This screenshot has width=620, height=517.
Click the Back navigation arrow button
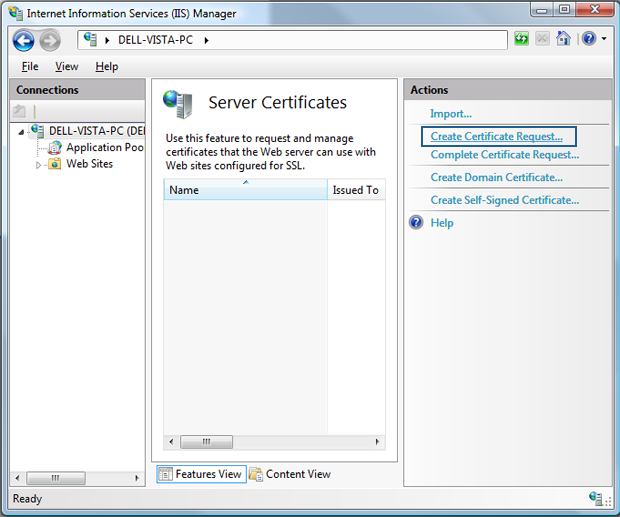23,40
